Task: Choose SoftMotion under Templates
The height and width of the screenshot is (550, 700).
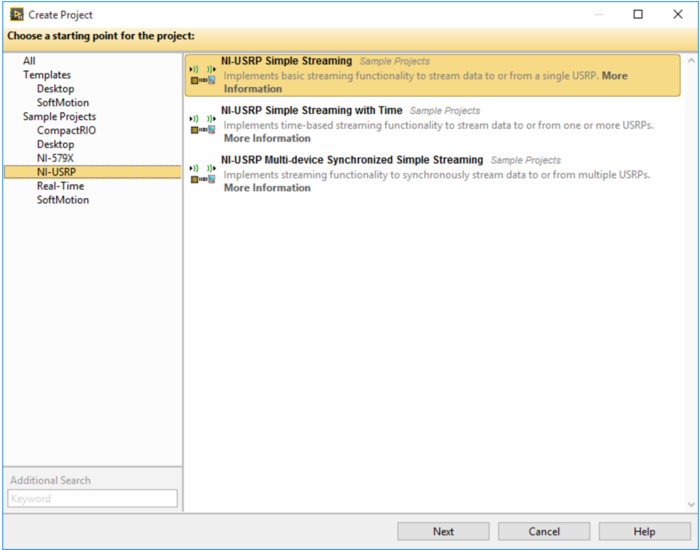Action: (63, 103)
